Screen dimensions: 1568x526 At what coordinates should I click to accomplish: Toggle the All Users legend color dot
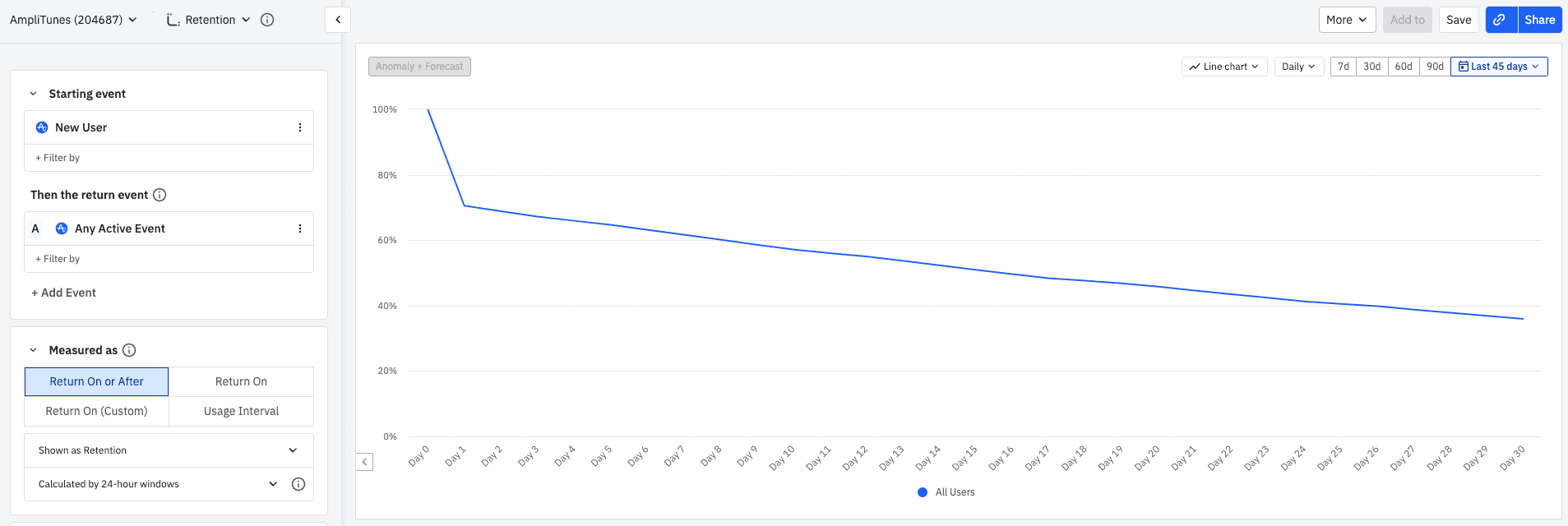(x=923, y=492)
